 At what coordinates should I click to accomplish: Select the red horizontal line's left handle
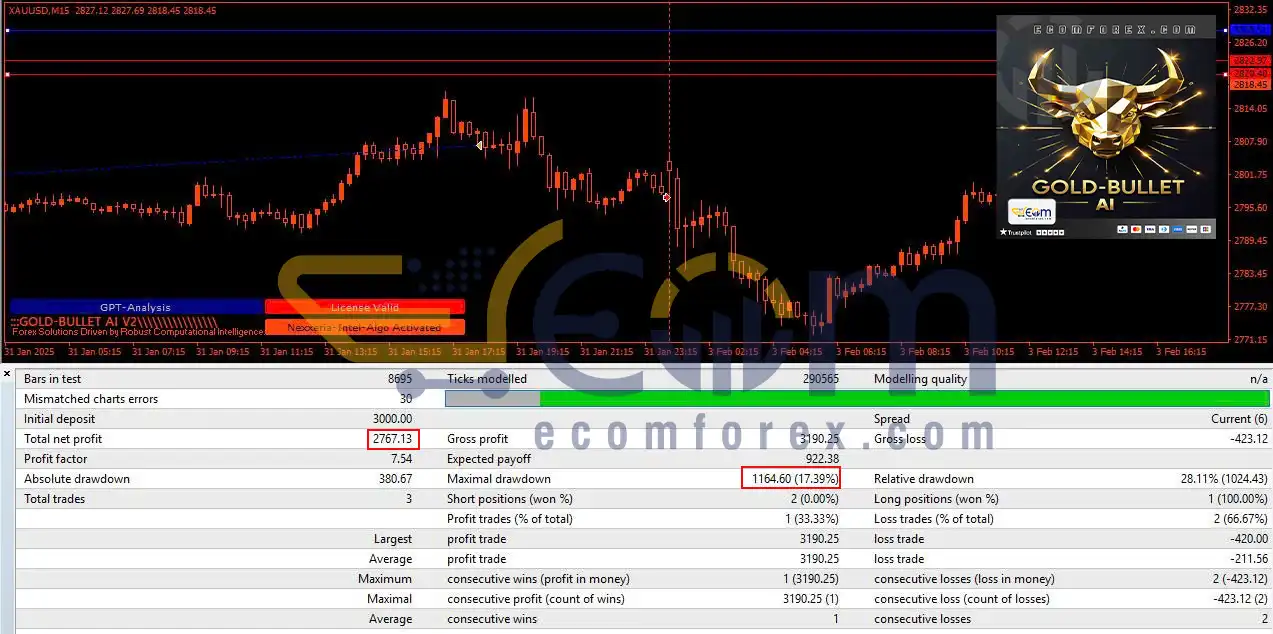coord(7,75)
